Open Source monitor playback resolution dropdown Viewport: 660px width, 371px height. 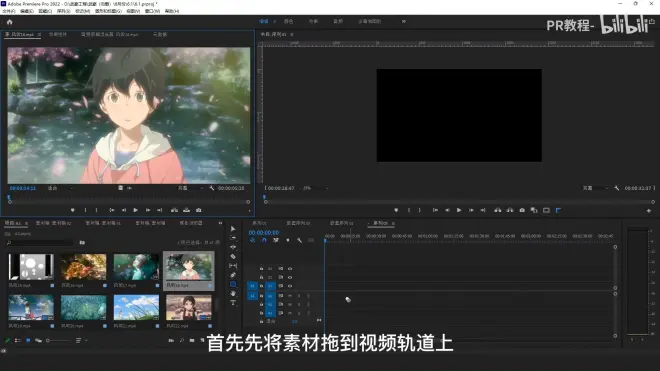coord(190,188)
